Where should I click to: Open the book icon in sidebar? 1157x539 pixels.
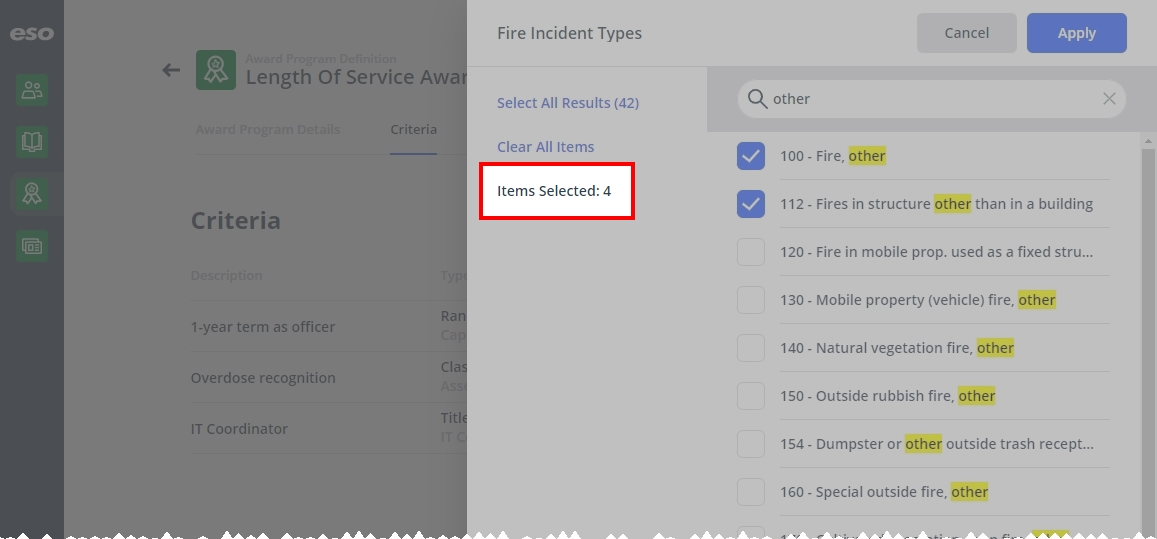tap(32, 142)
